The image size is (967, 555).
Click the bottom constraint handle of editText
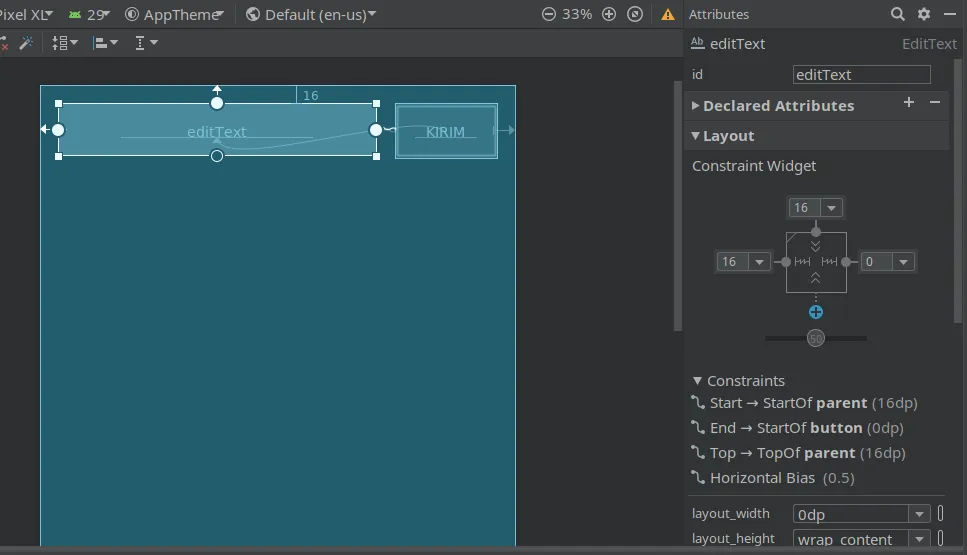pos(216,156)
